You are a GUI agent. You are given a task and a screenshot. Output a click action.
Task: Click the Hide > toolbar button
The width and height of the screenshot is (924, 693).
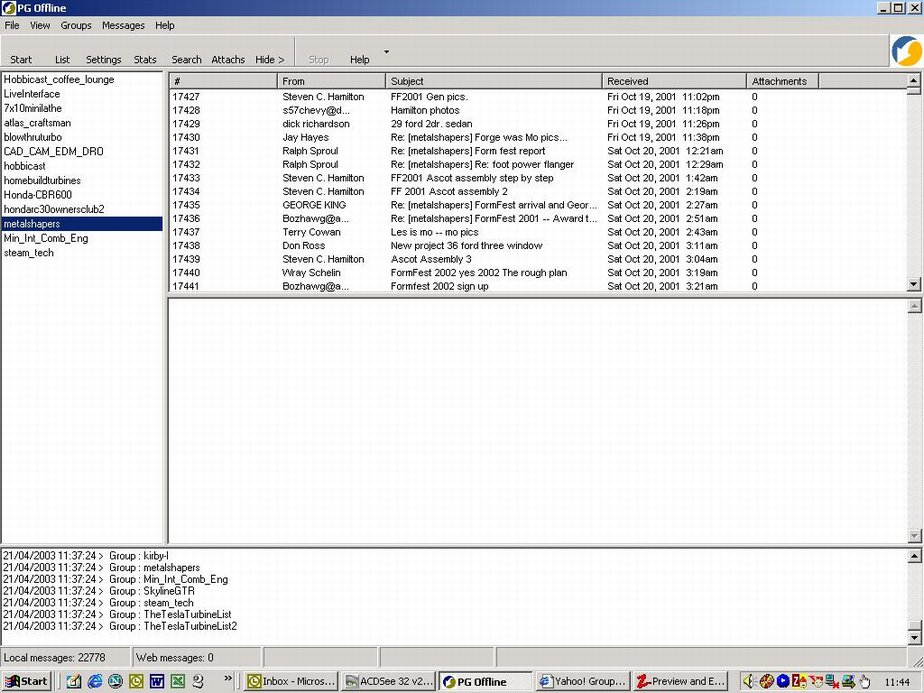269,60
